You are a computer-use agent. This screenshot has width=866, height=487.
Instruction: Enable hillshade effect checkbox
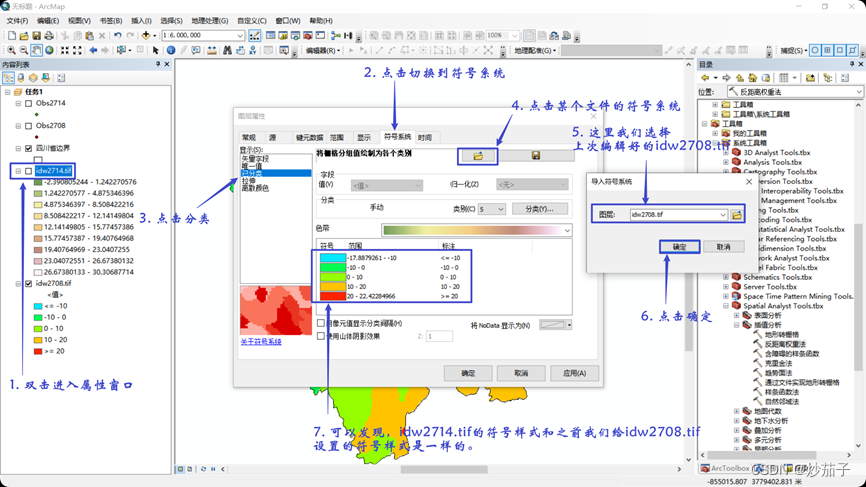pyautogui.click(x=321, y=336)
